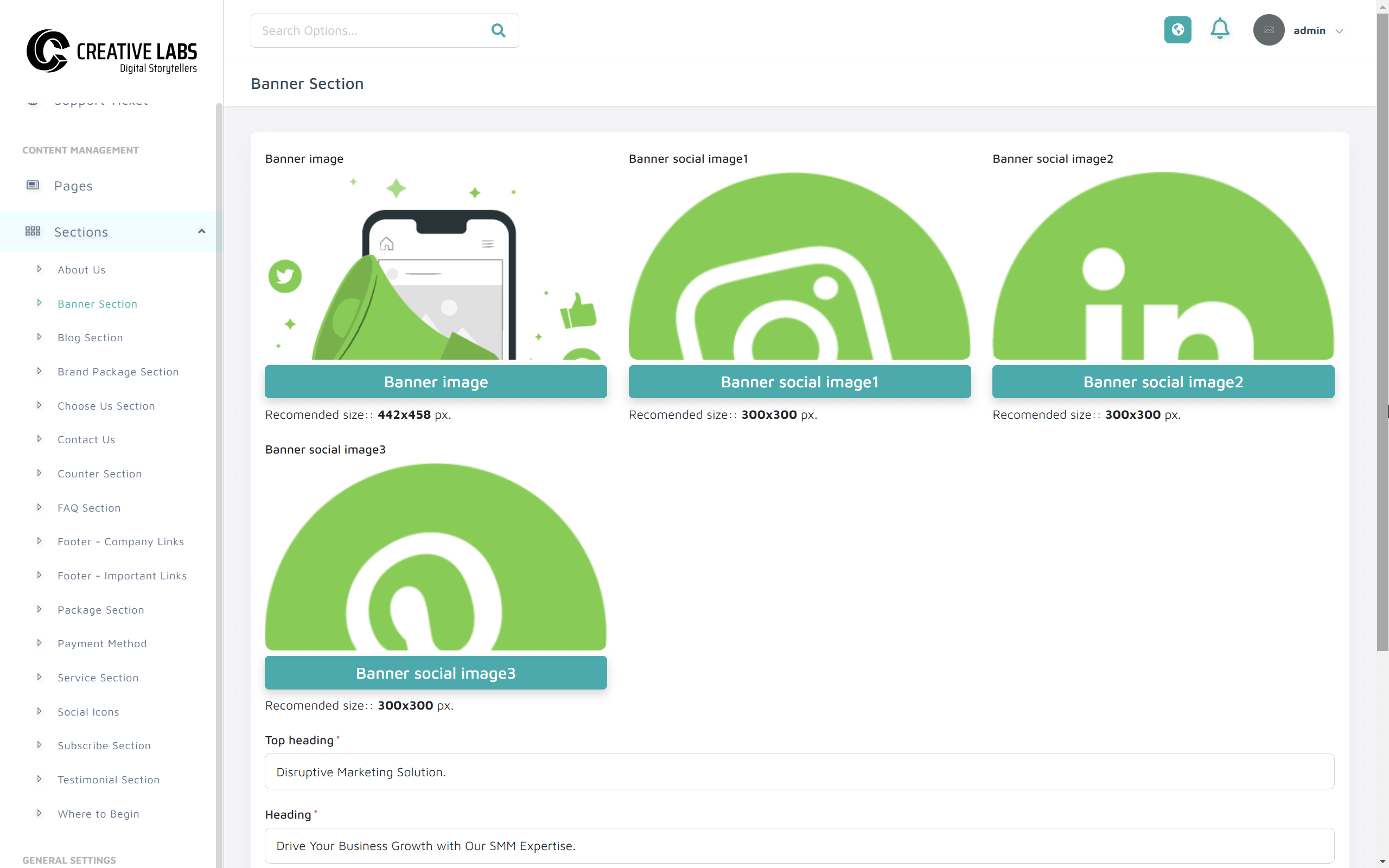1389x868 pixels.
Task: Click the admin avatar image icon
Action: pyautogui.click(x=1269, y=30)
